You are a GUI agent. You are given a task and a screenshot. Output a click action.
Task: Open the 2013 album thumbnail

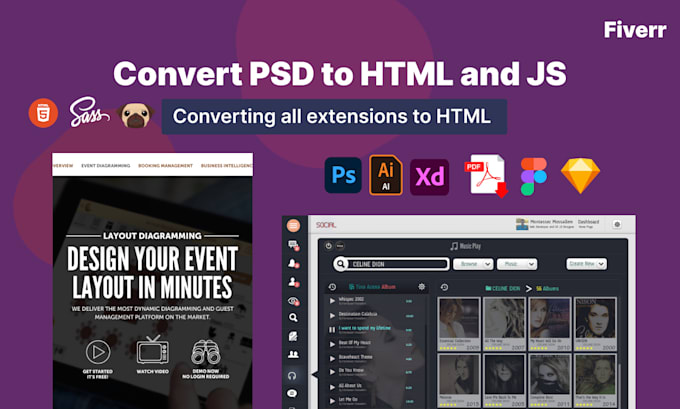pos(459,380)
